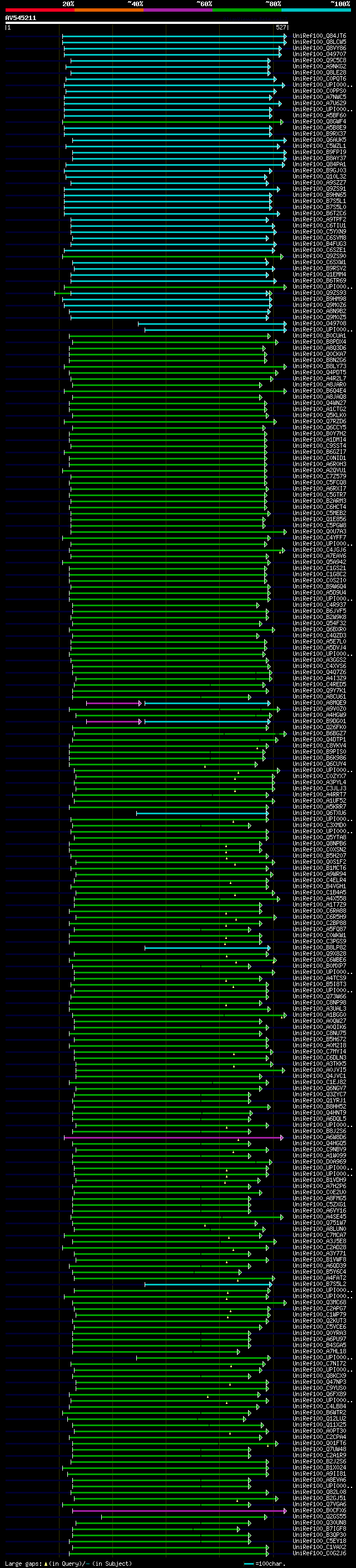Image resolution: width=356 pixels, height=1568 pixels.
Task: Click the UniRef100_B6Q4E4 label
Action: click(319, 391)
